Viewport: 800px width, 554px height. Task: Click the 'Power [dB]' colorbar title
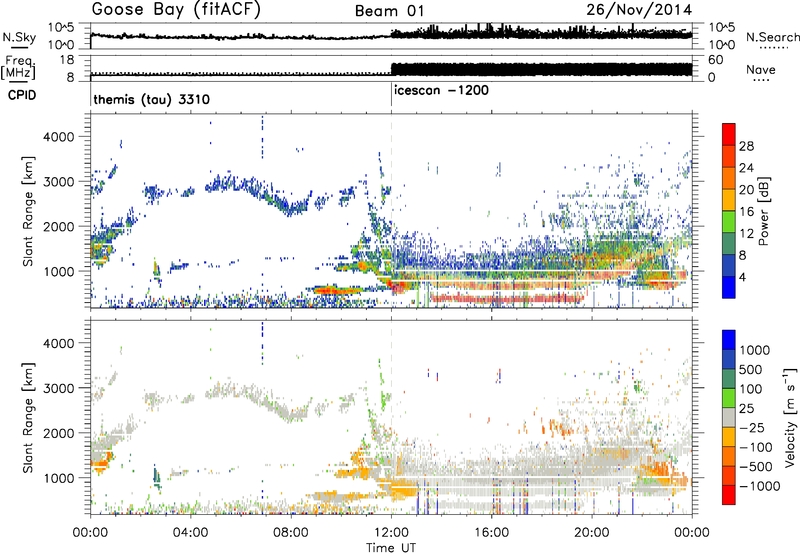click(x=764, y=211)
